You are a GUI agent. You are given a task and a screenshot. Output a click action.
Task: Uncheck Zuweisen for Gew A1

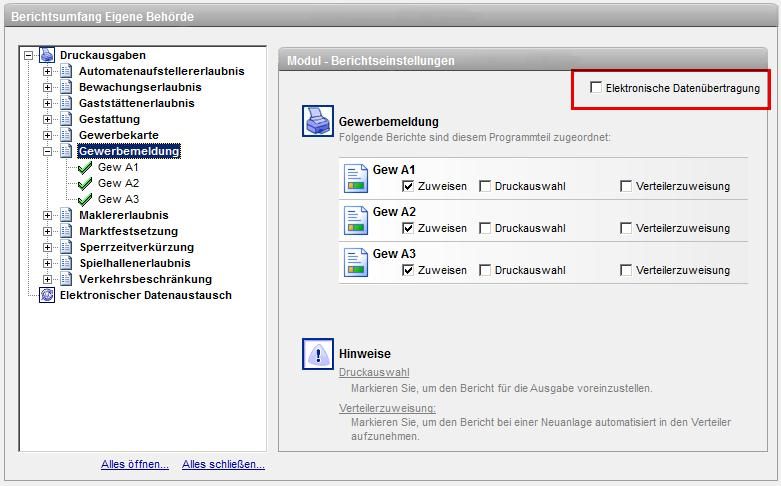pos(408,186)
